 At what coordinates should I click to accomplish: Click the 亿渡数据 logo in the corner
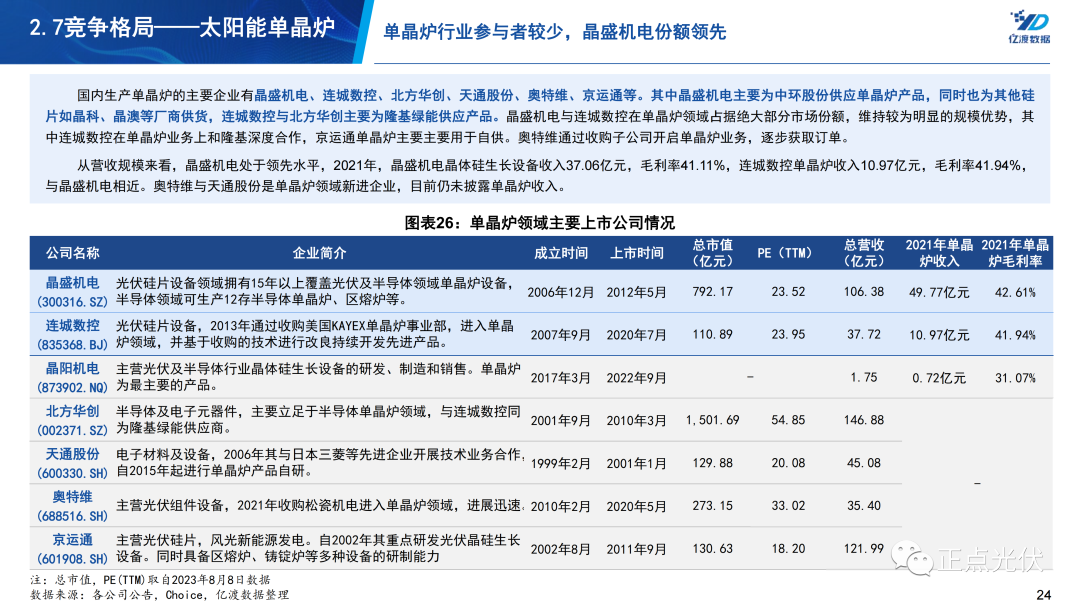tap(1029, 27)
